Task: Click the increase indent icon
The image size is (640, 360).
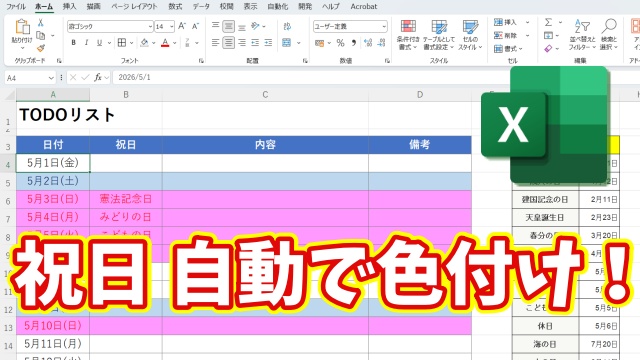Action: (268, 42)
